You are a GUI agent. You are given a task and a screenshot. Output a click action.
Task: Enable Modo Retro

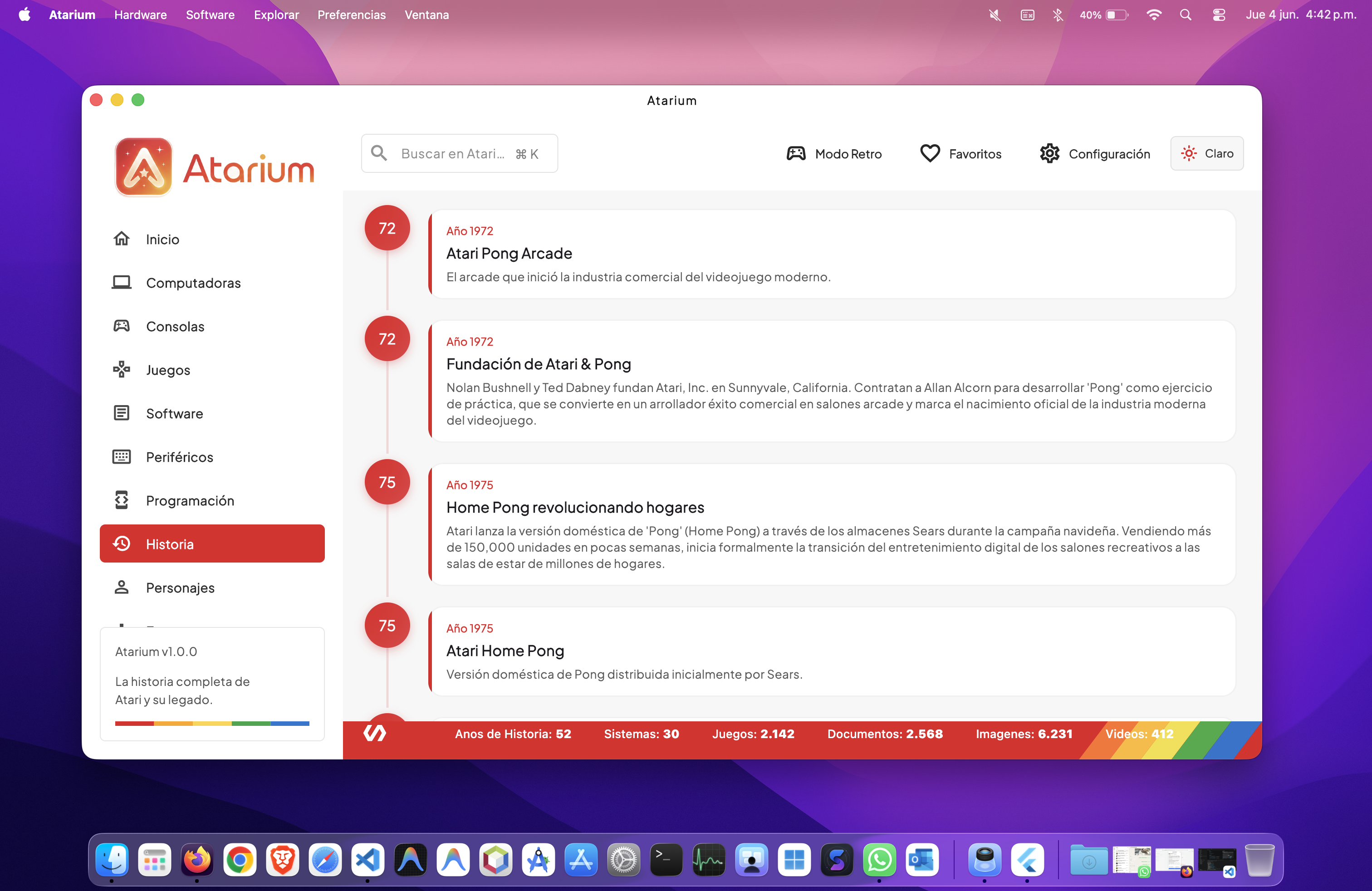tap(834, 153)
